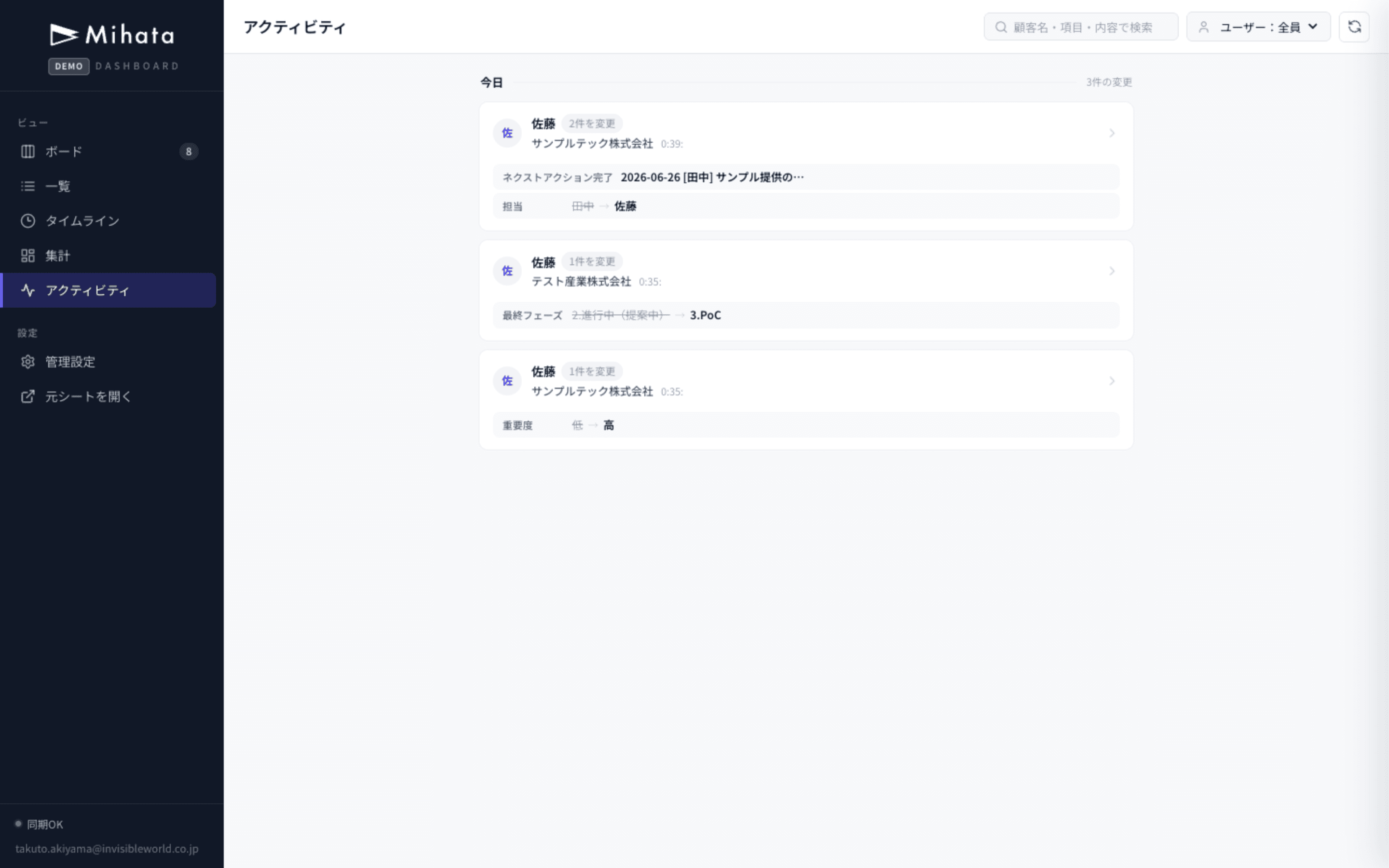Viewport: 1389px width, 868px height.
Task: Click the magnifier search icon
Action: click(x=1001, y=27)
